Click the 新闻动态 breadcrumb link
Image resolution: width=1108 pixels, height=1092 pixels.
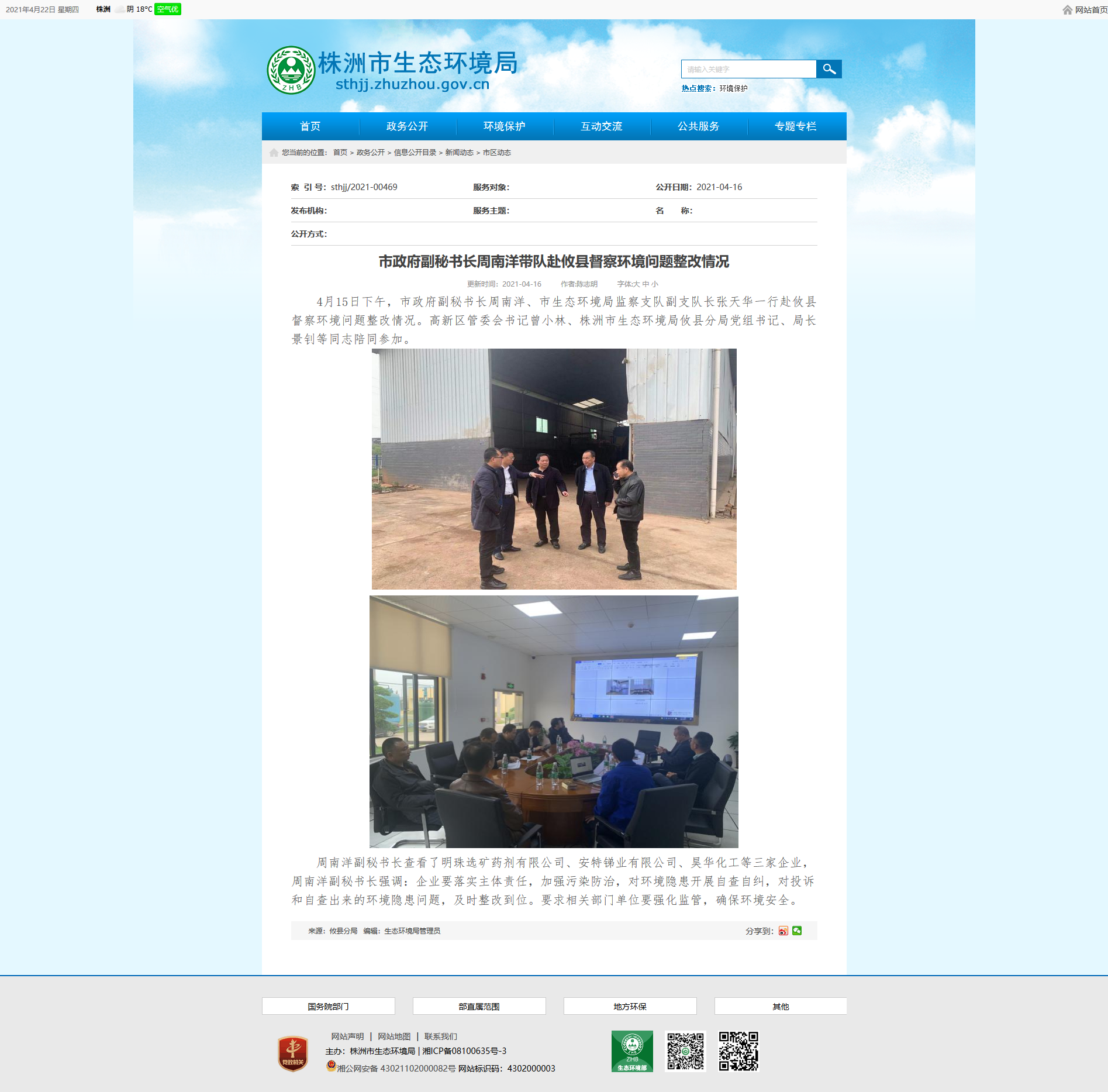click(x=459, y=153)
